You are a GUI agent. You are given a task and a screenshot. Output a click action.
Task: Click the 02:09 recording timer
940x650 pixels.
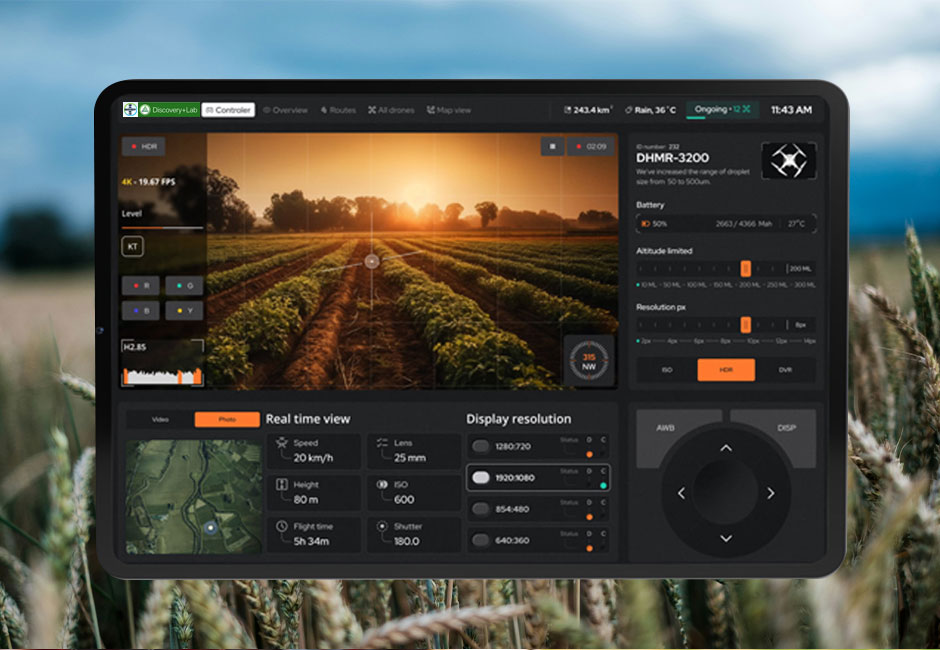click(x=591, y=146)
